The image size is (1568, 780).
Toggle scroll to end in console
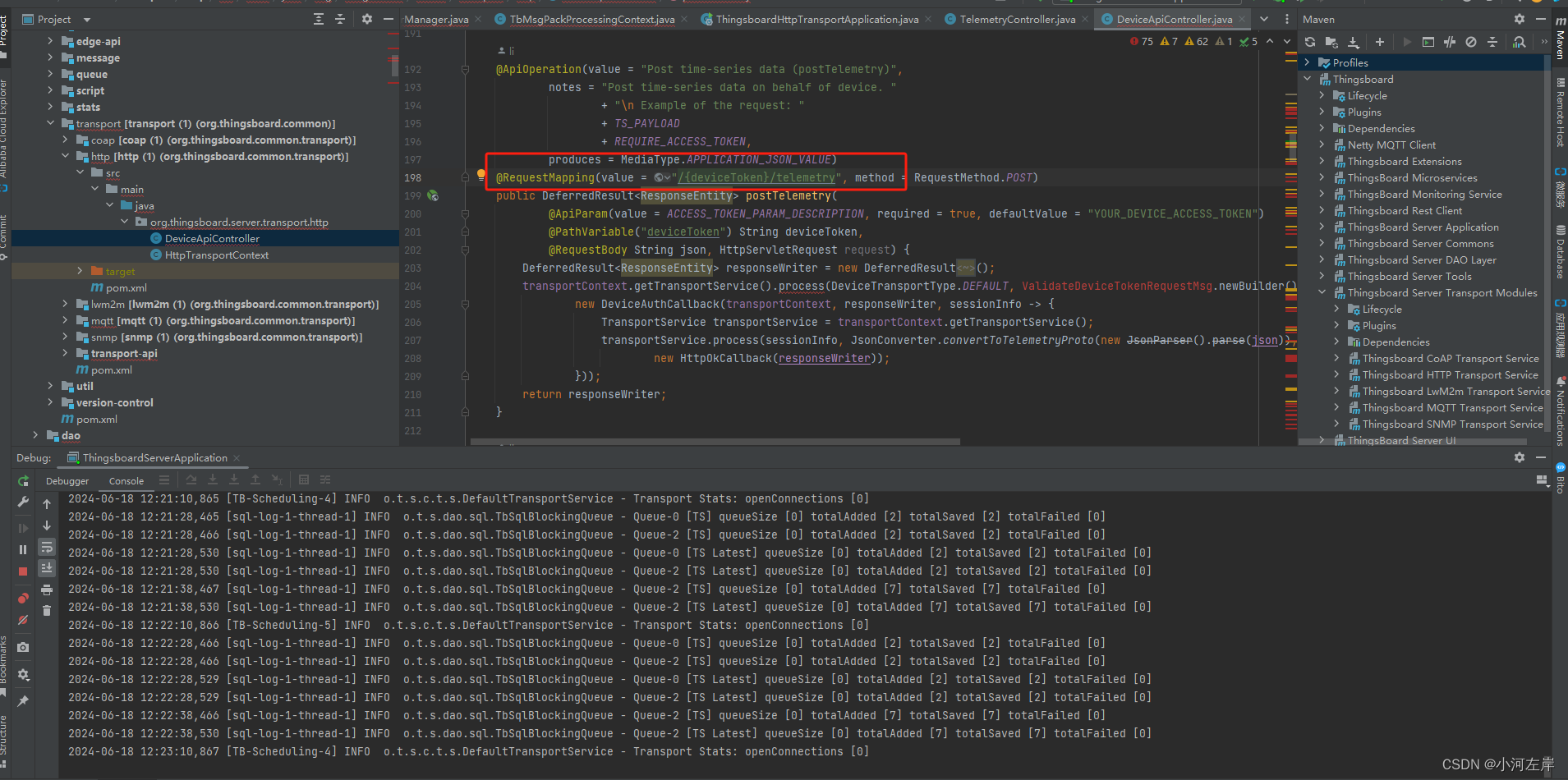point(47,568)
